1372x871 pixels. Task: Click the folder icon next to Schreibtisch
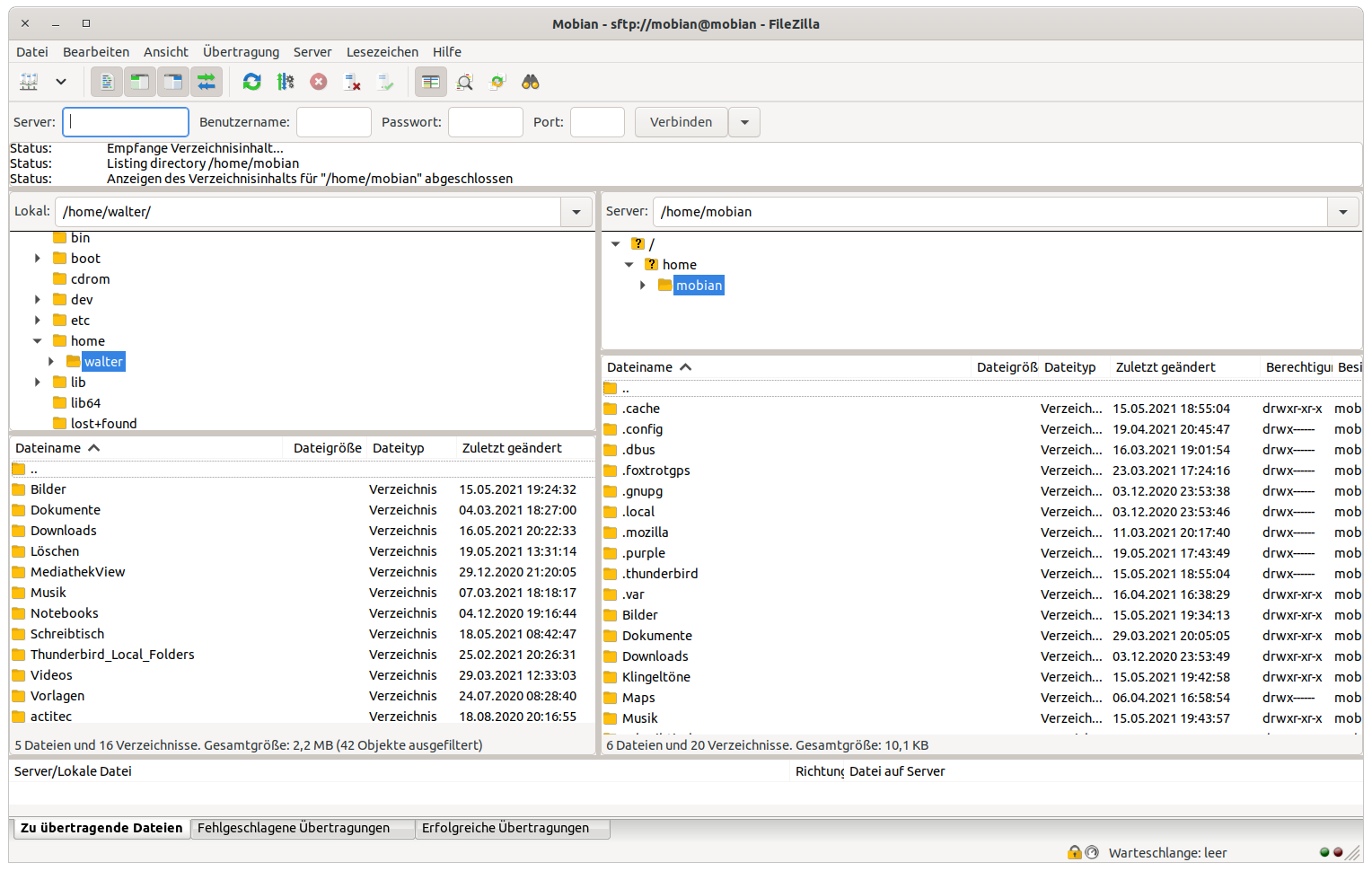point(19,634)
